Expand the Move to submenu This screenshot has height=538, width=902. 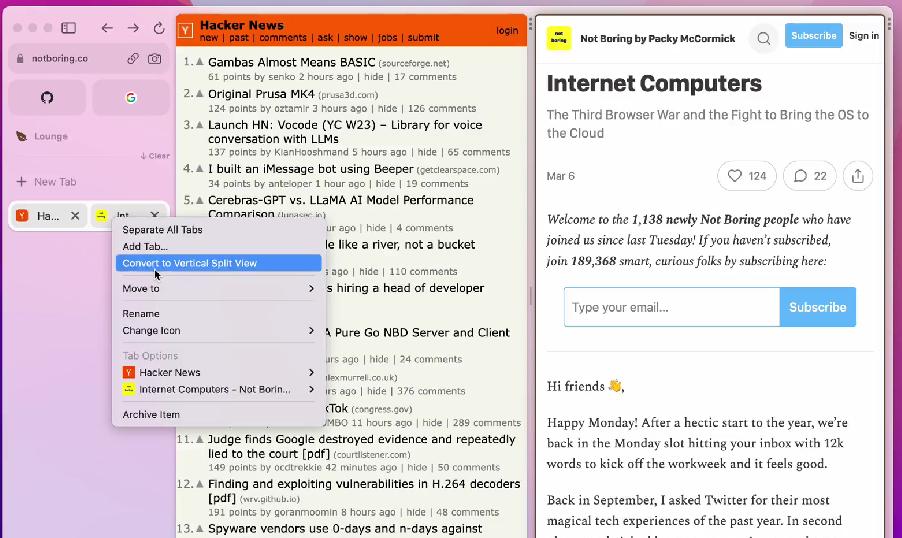click(x=218, y=288)
